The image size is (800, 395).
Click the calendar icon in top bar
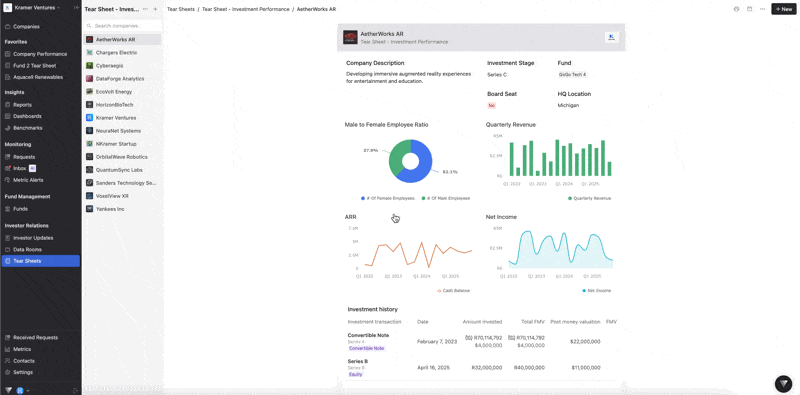click(749, 9)
